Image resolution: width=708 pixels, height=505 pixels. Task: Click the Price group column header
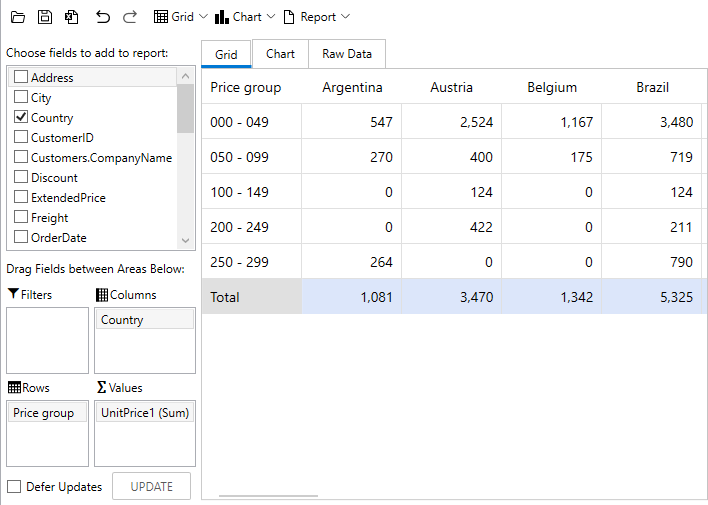246,88
